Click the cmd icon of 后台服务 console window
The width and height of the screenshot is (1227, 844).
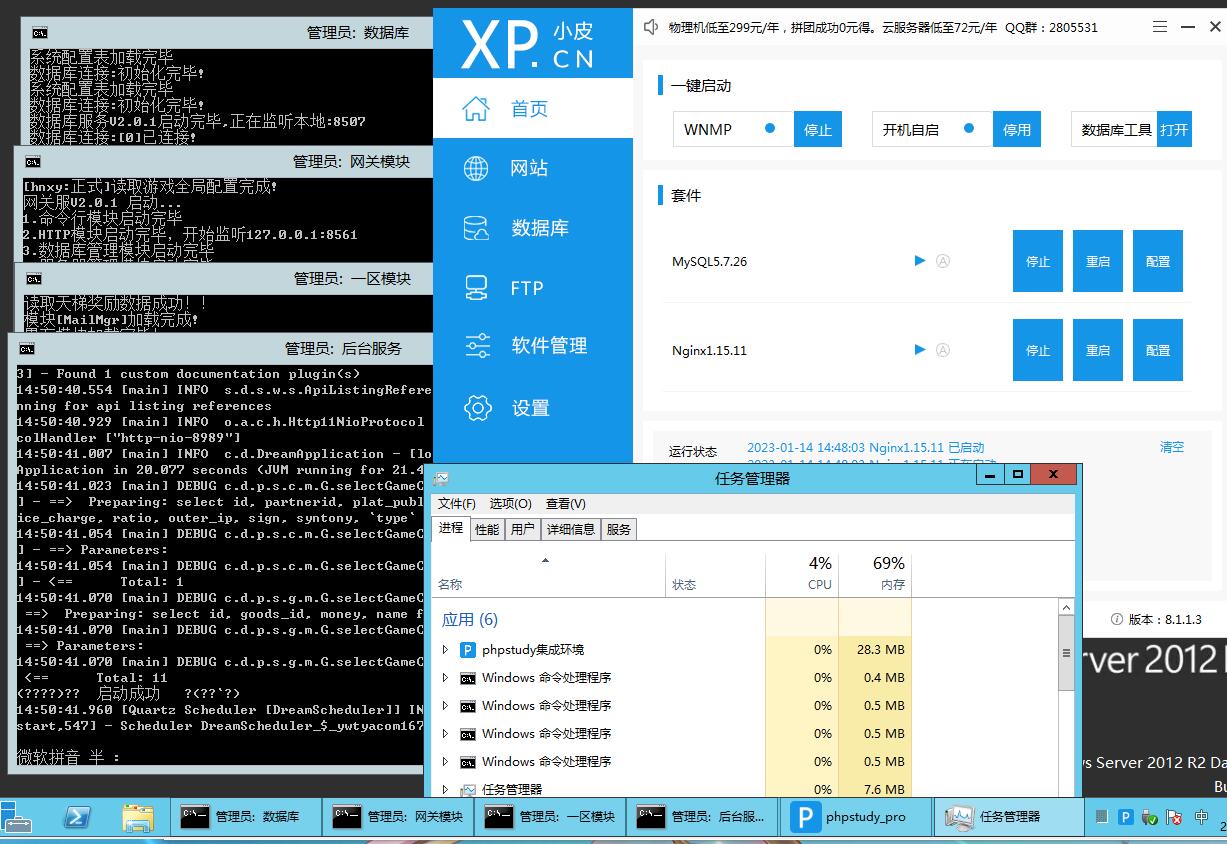[x=27, y=349]
